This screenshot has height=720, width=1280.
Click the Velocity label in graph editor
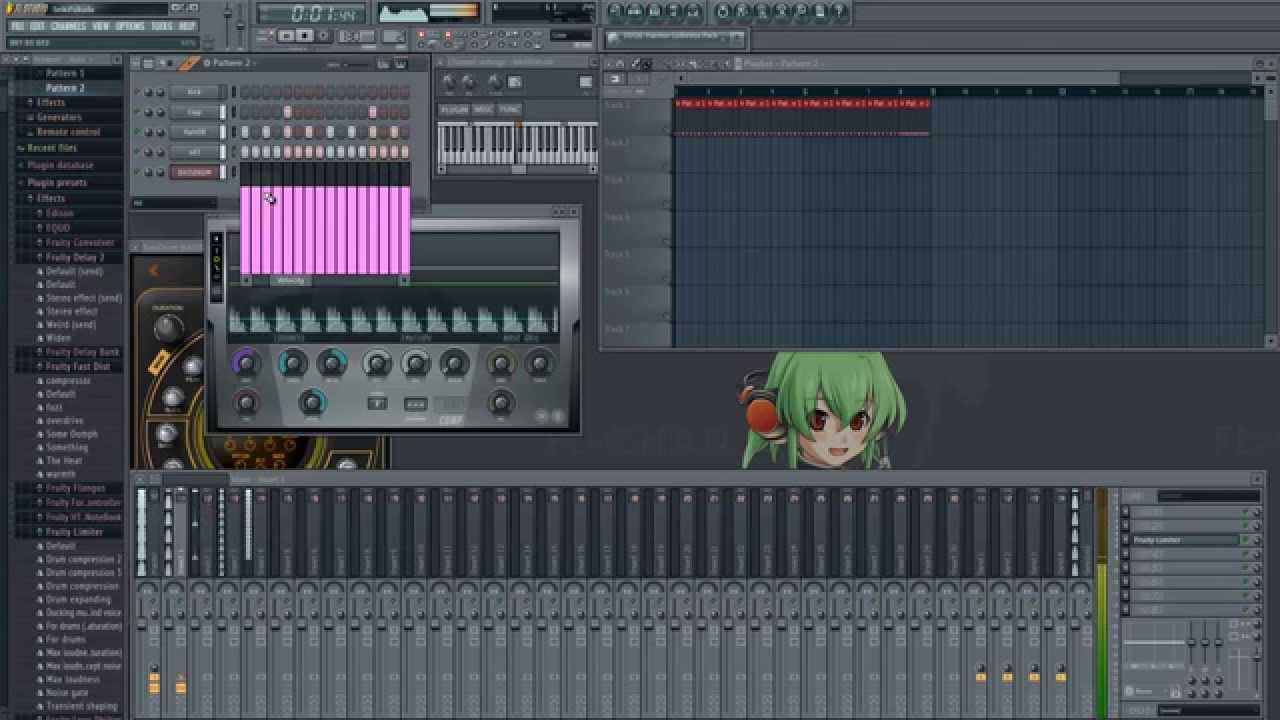click(291, 281)
